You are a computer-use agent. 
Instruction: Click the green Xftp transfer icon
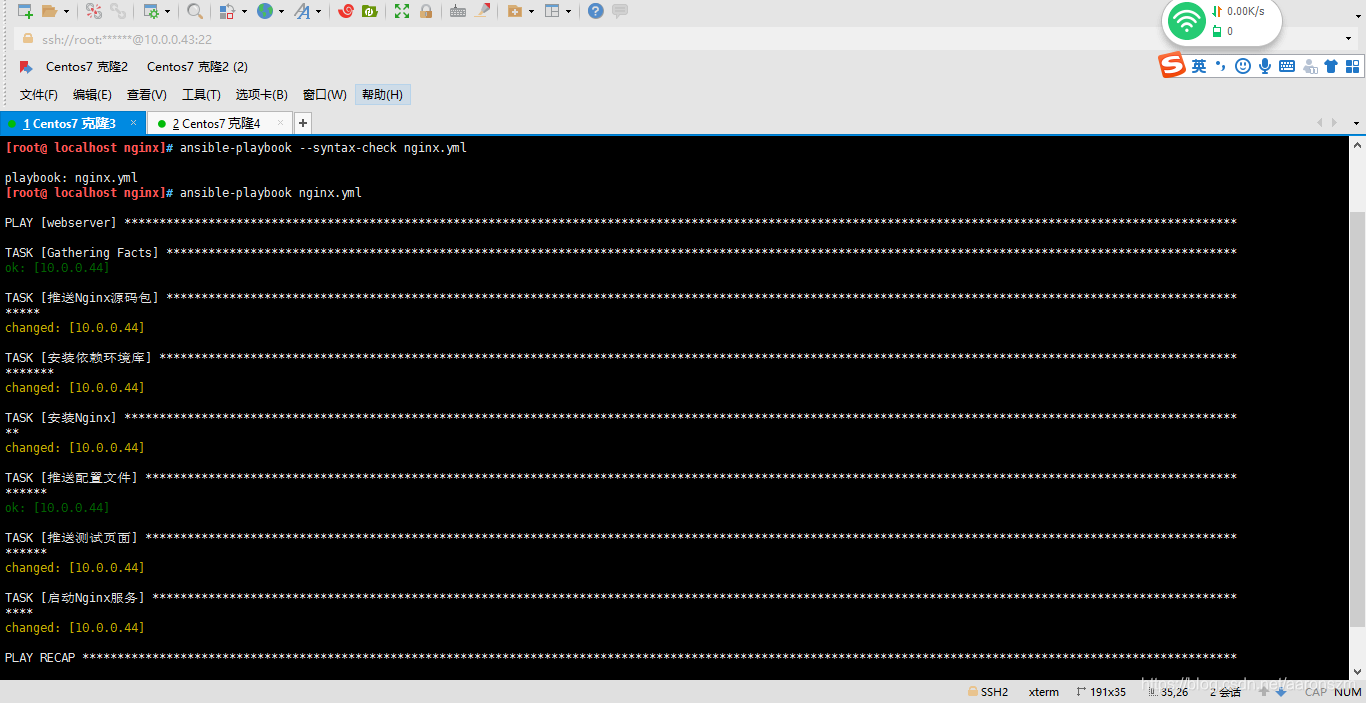(370, 11)
